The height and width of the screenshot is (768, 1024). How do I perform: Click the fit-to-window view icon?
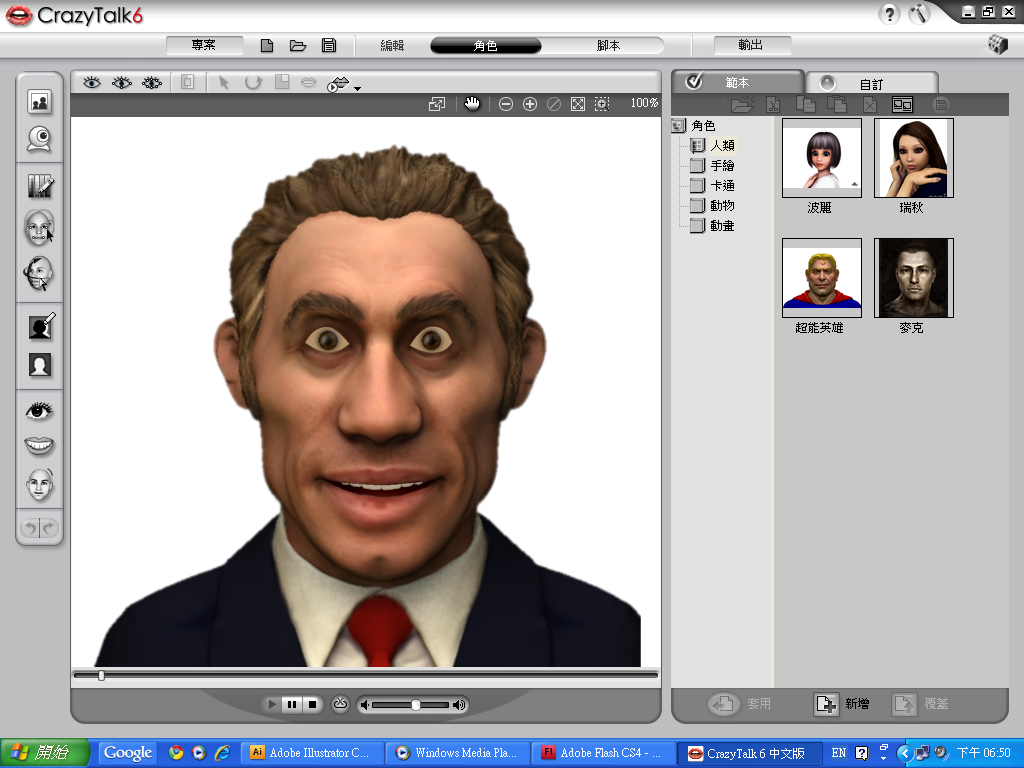[x=577, y=104]
